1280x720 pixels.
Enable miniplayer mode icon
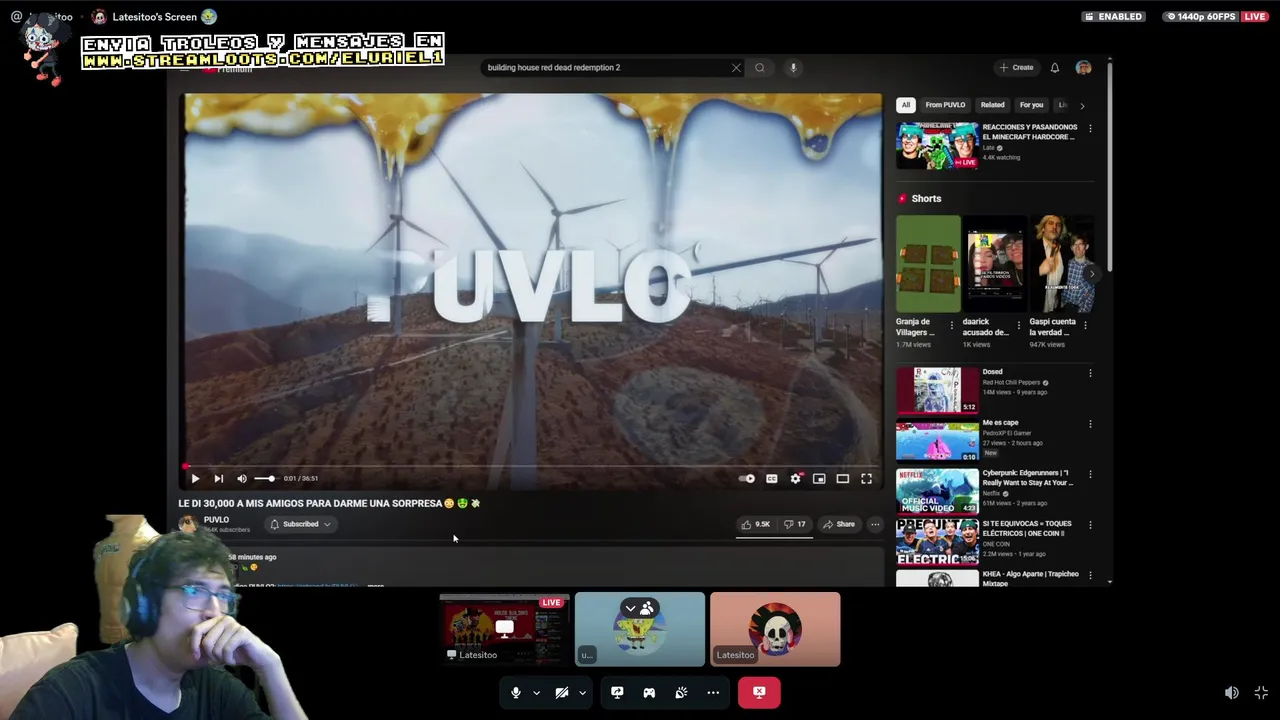819,479
